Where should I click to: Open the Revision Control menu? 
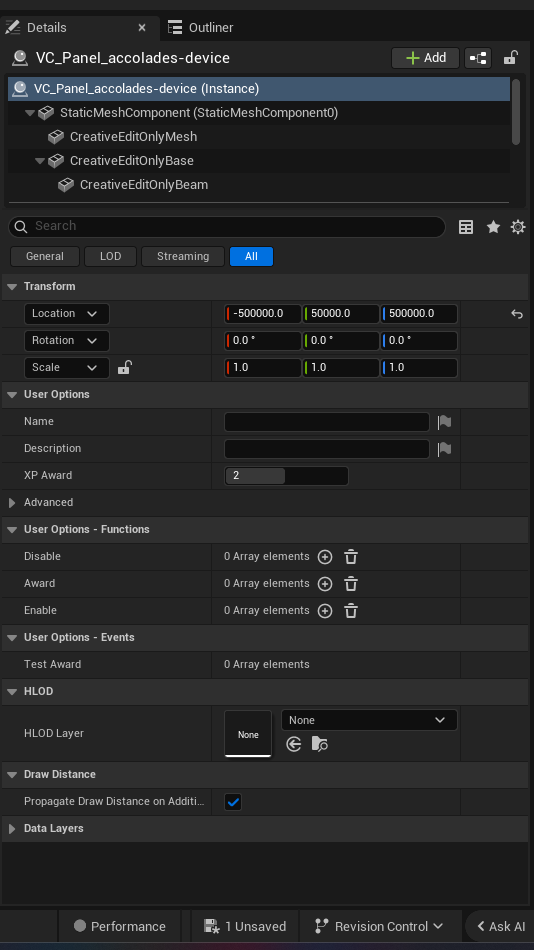[x=380, y=926]
